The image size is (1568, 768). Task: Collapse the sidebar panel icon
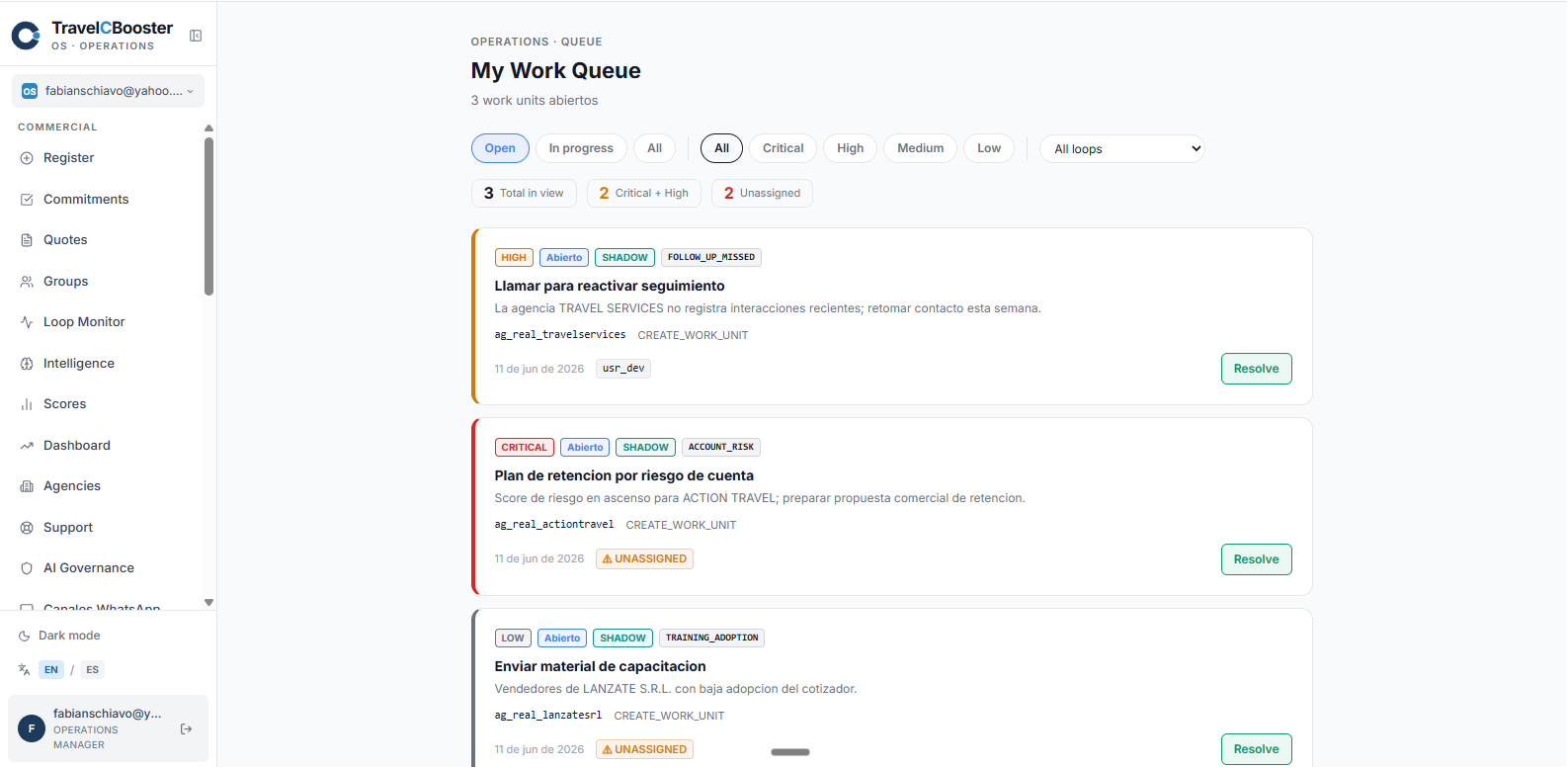(196, 36)
